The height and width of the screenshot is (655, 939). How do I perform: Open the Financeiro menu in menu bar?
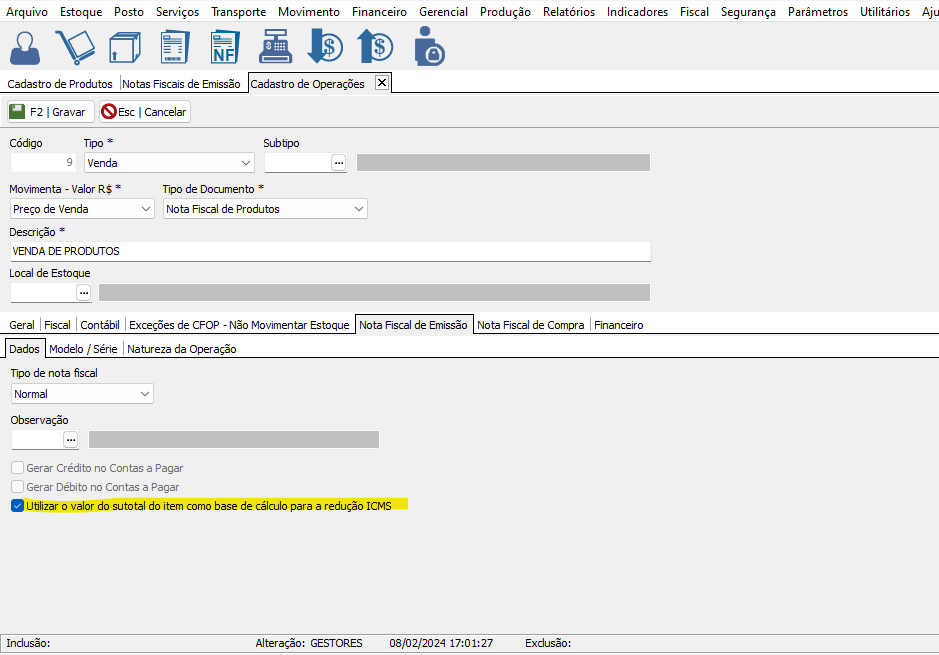[379, 12]
